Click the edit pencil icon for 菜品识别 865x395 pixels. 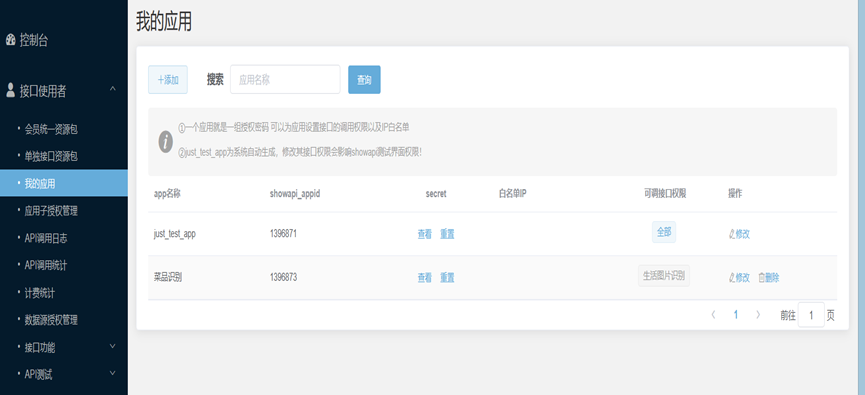point(731,278)
